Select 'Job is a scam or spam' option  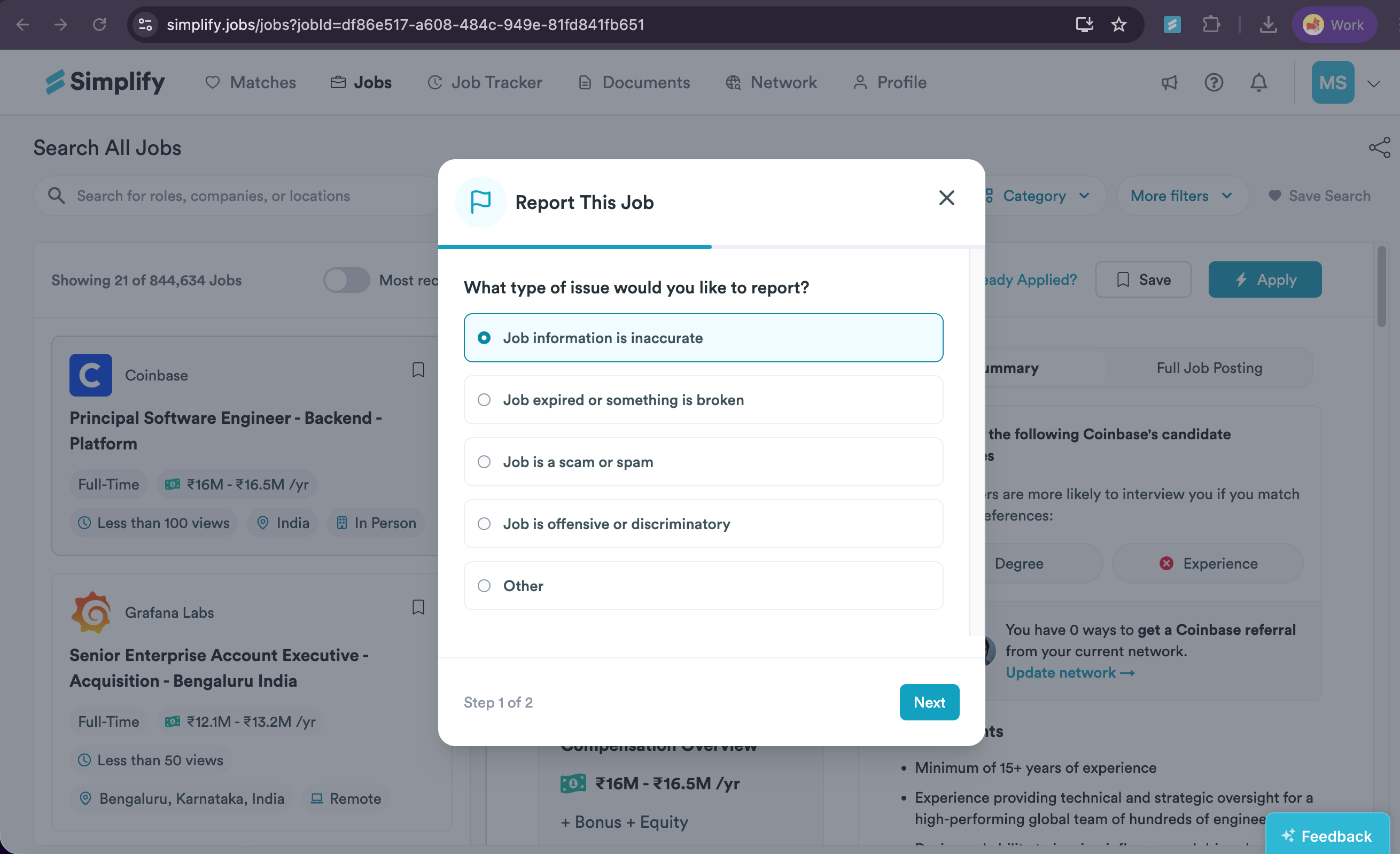pyautogui.click(x=703, y=461)
